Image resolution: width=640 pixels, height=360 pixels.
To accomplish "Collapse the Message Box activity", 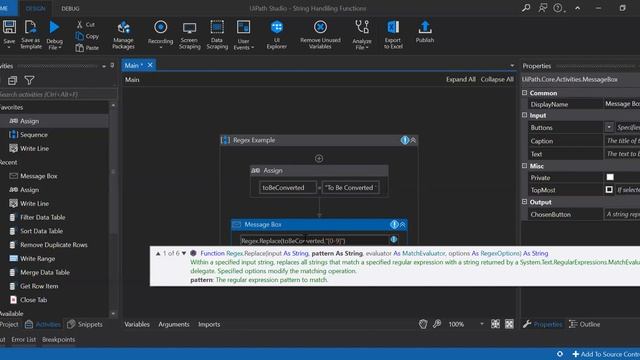I will click(402, 224).
